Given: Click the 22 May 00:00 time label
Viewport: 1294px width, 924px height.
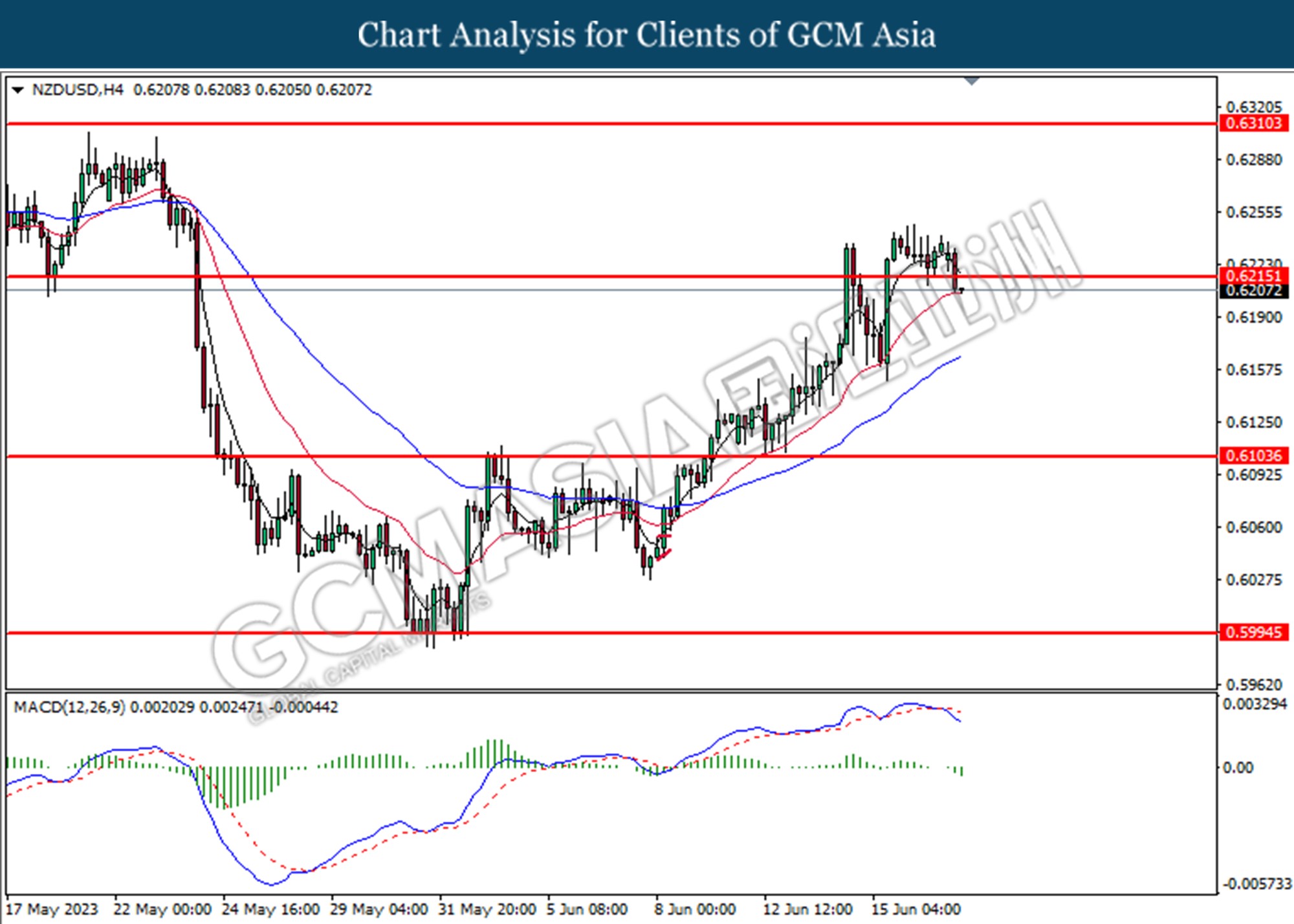Looking at the screenshot, I should [162, 909].
